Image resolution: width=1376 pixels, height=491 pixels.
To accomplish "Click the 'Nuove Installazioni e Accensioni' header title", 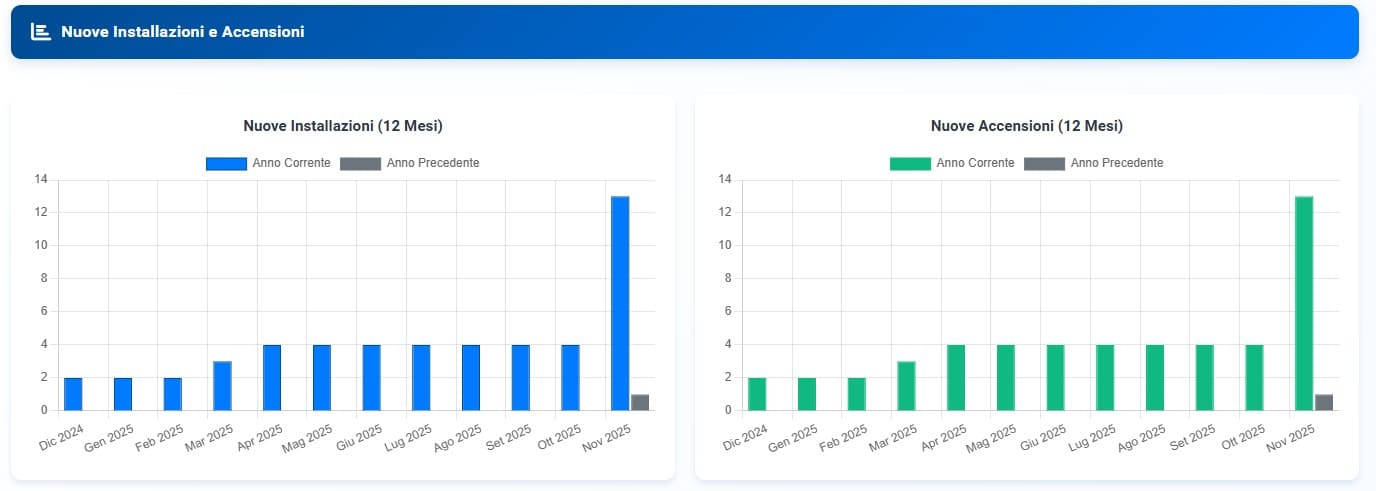I will [x=182, y=32].
